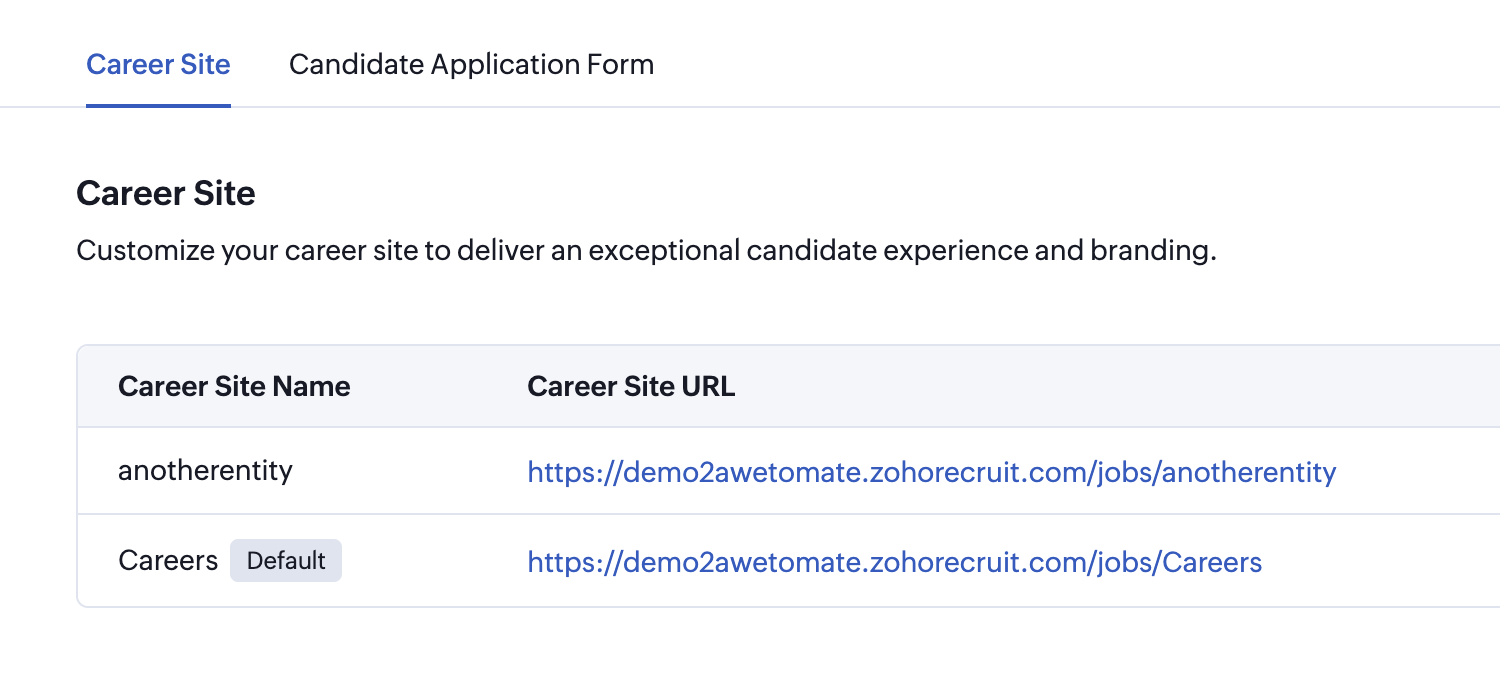Click the Career Site Name column header
1500x696 pixels.
pos(234,387)
